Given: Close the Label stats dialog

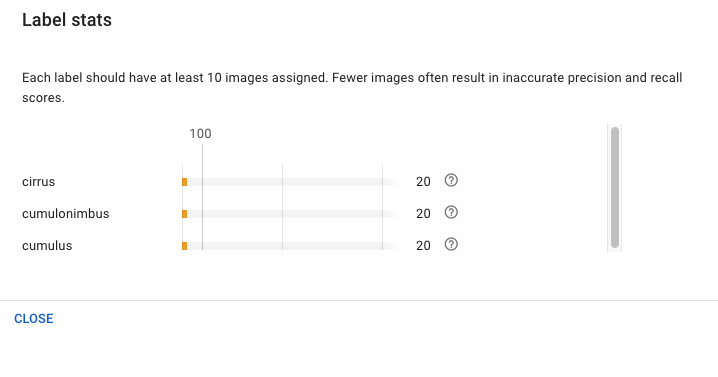Looking at the screenshot, I should 34,319.
